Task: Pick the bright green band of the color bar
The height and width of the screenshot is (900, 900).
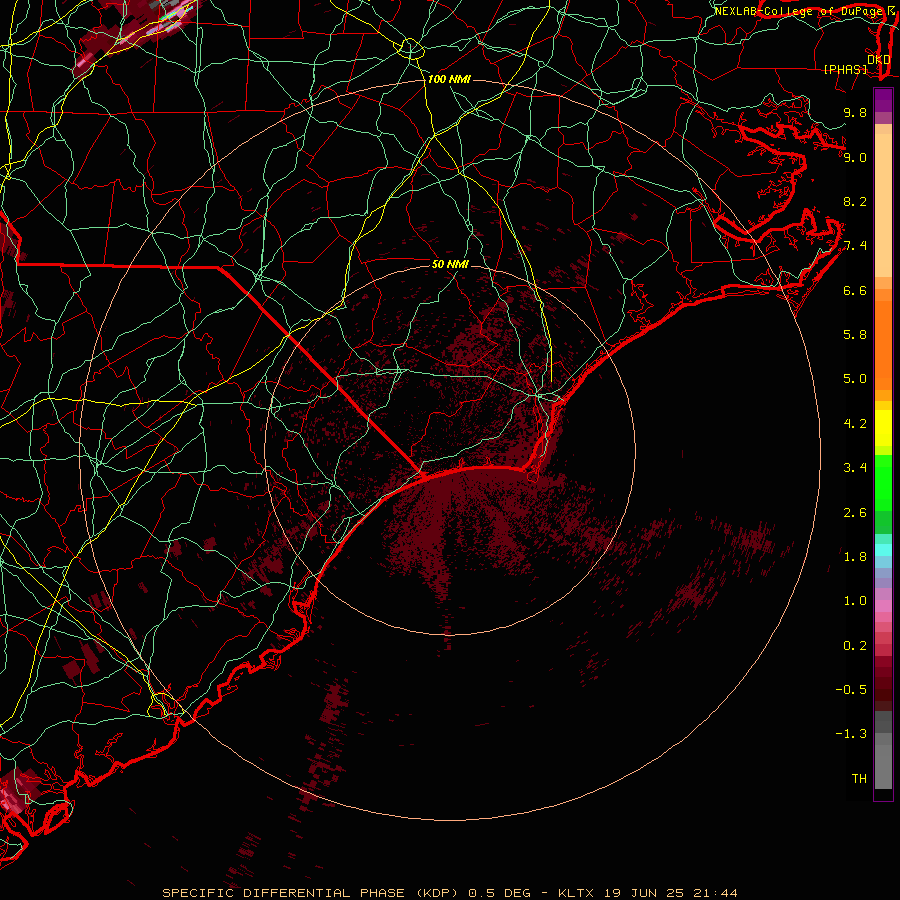Action: click(x=883, y=482)
